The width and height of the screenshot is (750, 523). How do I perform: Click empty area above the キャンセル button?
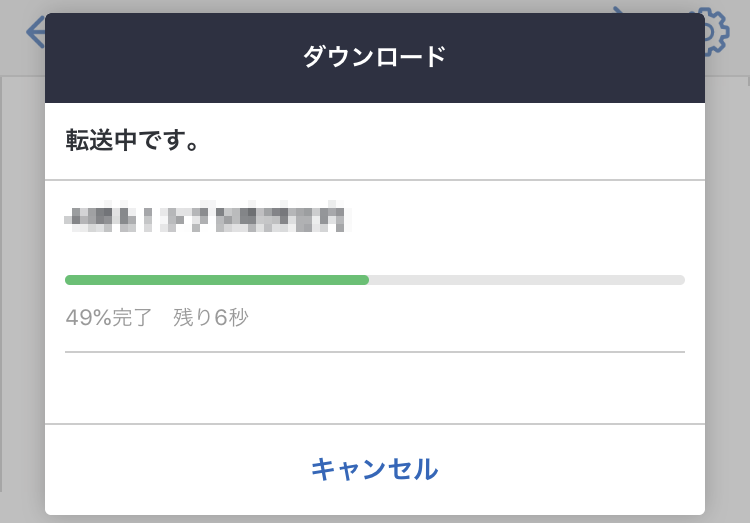coord(375,388)
